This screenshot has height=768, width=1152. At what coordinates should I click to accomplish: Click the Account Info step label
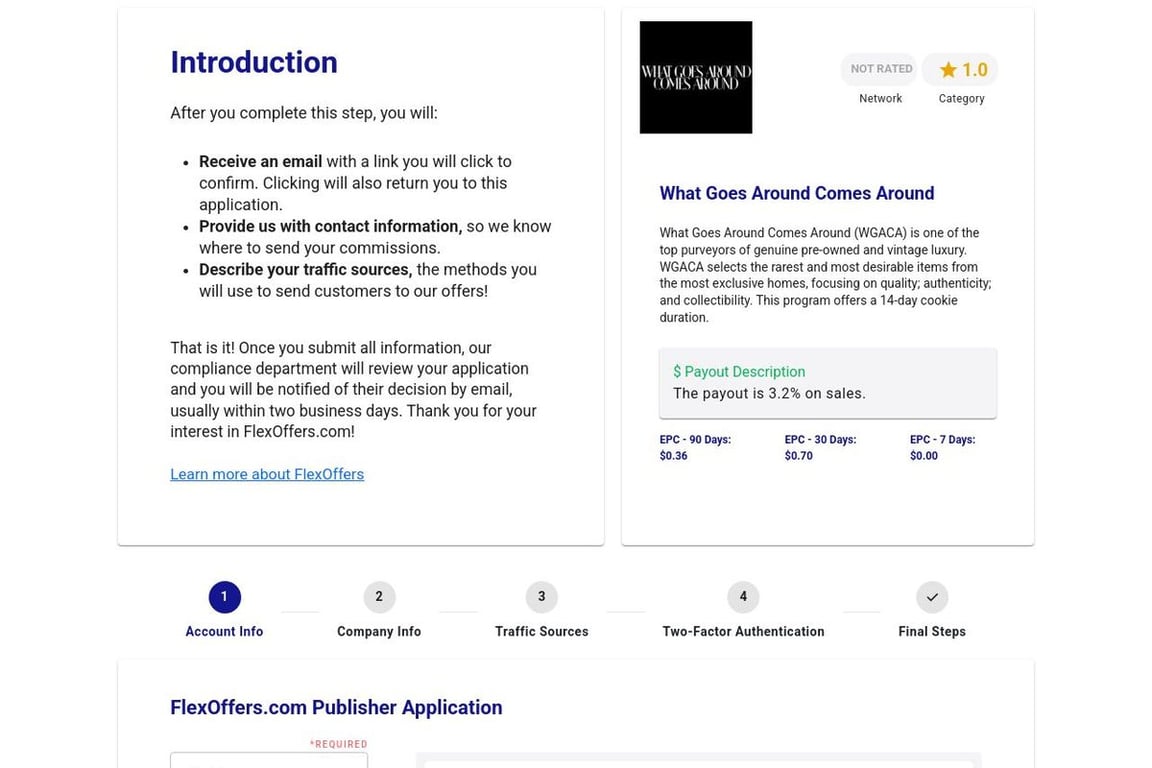pyautogui.click(x=224, y=631)
